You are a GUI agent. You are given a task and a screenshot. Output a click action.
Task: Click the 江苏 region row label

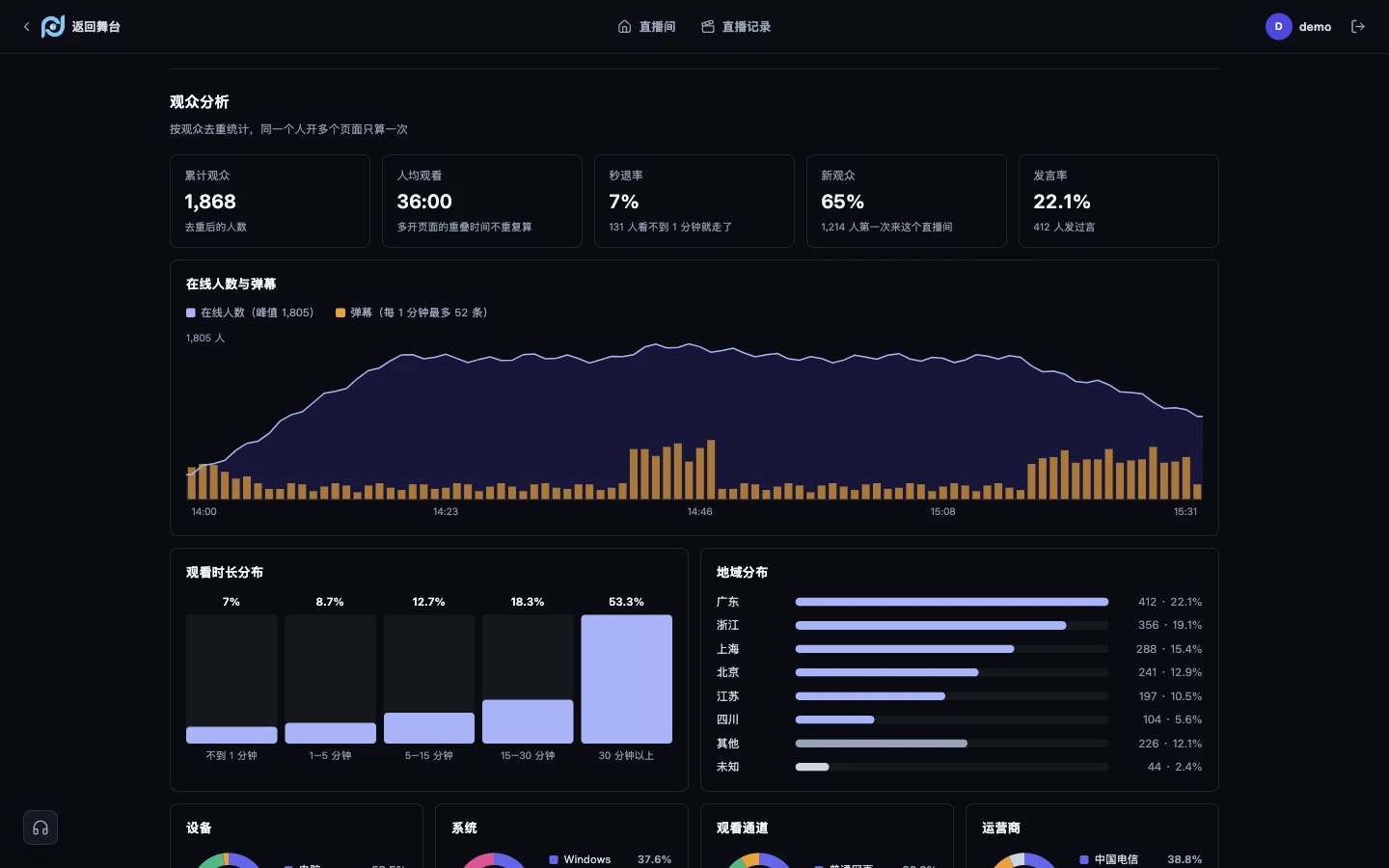[727, 696]
